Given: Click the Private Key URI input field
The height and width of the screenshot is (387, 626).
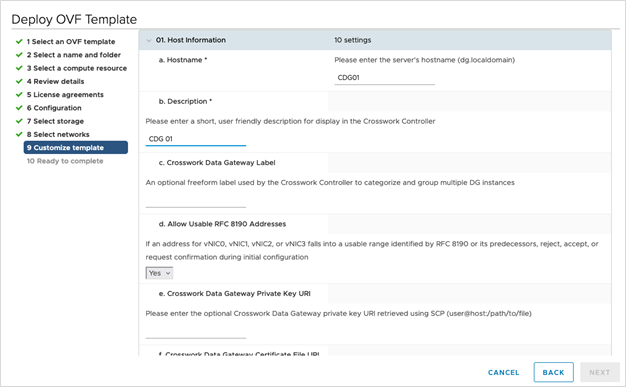Looking at the screenshot, I should [x=196, y=331].
